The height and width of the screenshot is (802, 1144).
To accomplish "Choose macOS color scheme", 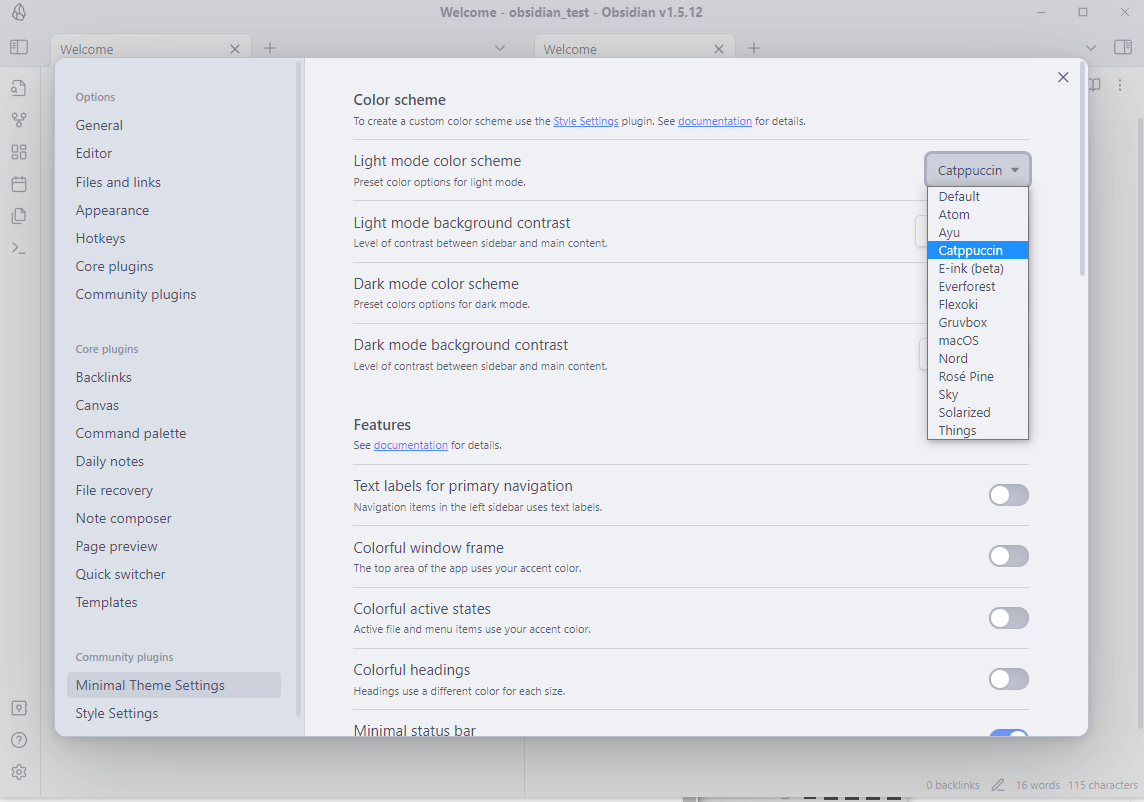I will click(x=978, y=340).
